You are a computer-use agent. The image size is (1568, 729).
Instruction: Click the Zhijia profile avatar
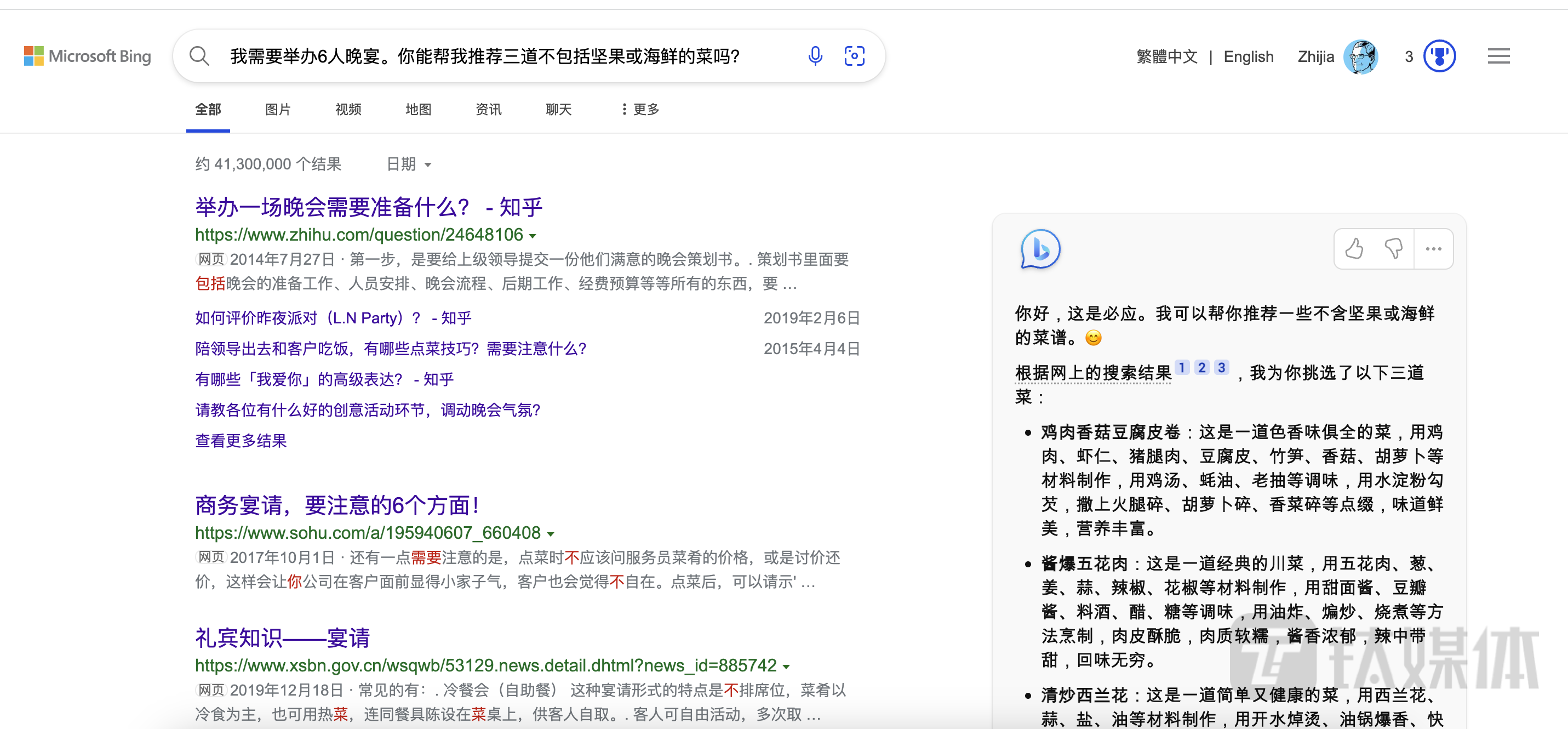click(1360, 56)
